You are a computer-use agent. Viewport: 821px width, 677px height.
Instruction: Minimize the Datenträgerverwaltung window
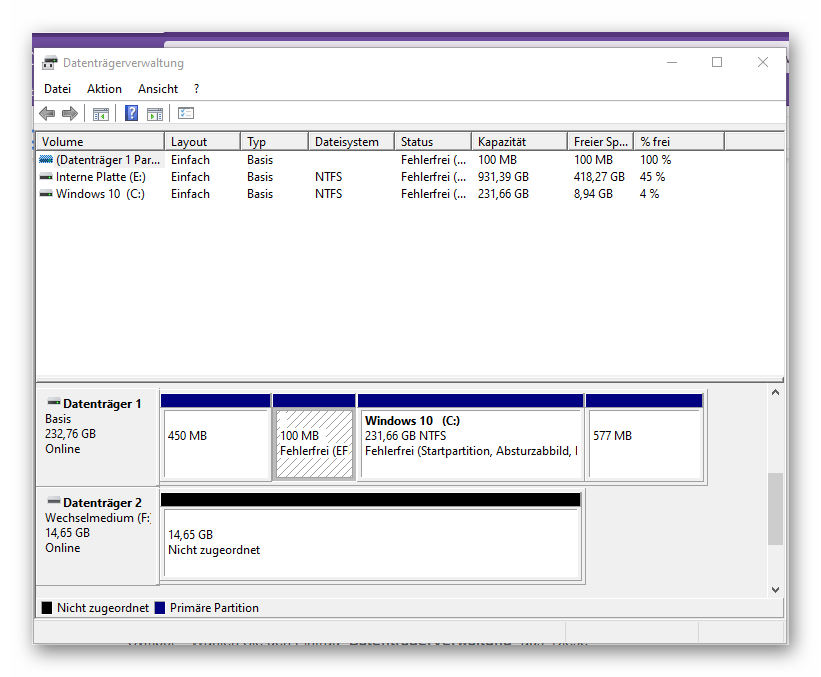click(672, 62)
